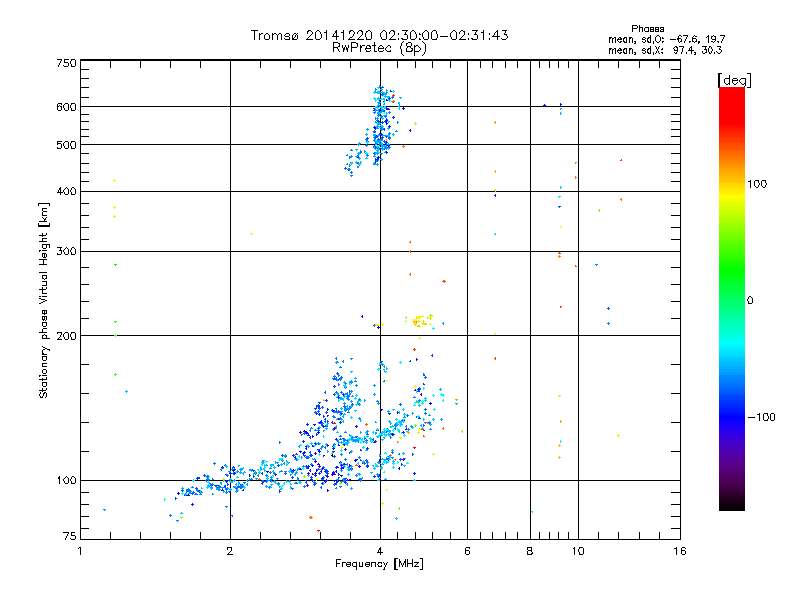Click the y-axis '300' tick label

click(66, 251)
